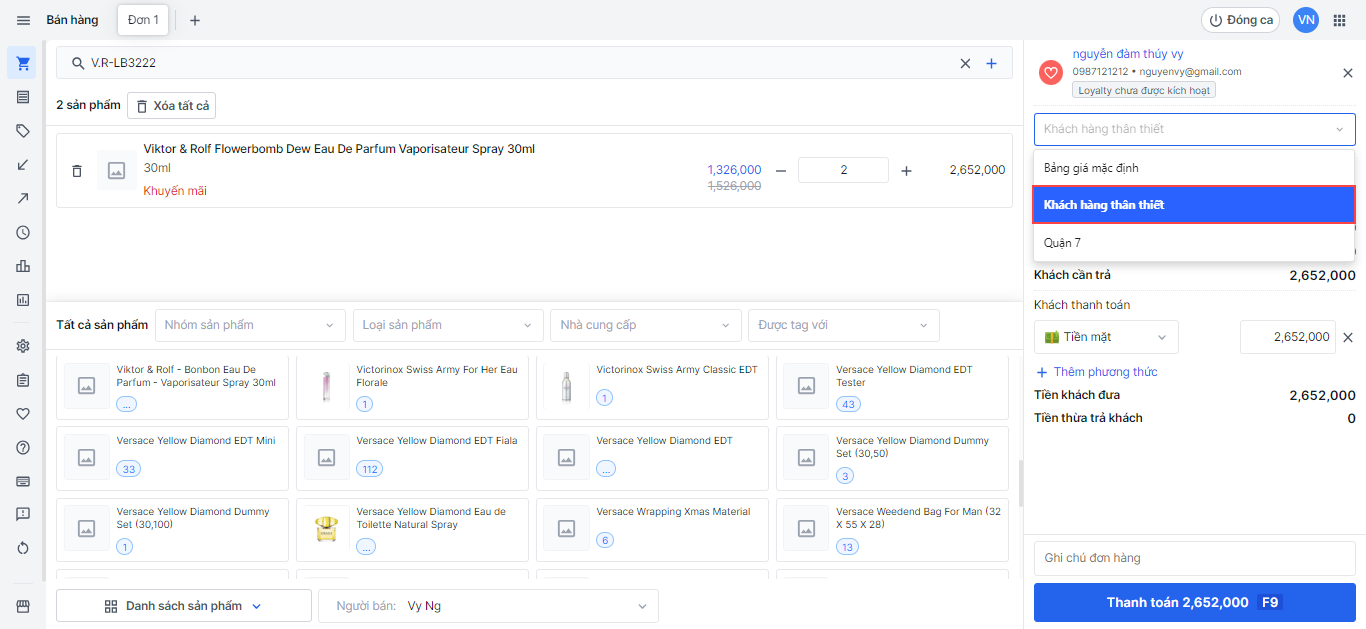
Task: Open the price tag sidebar icon
Action: click(23, 131)
